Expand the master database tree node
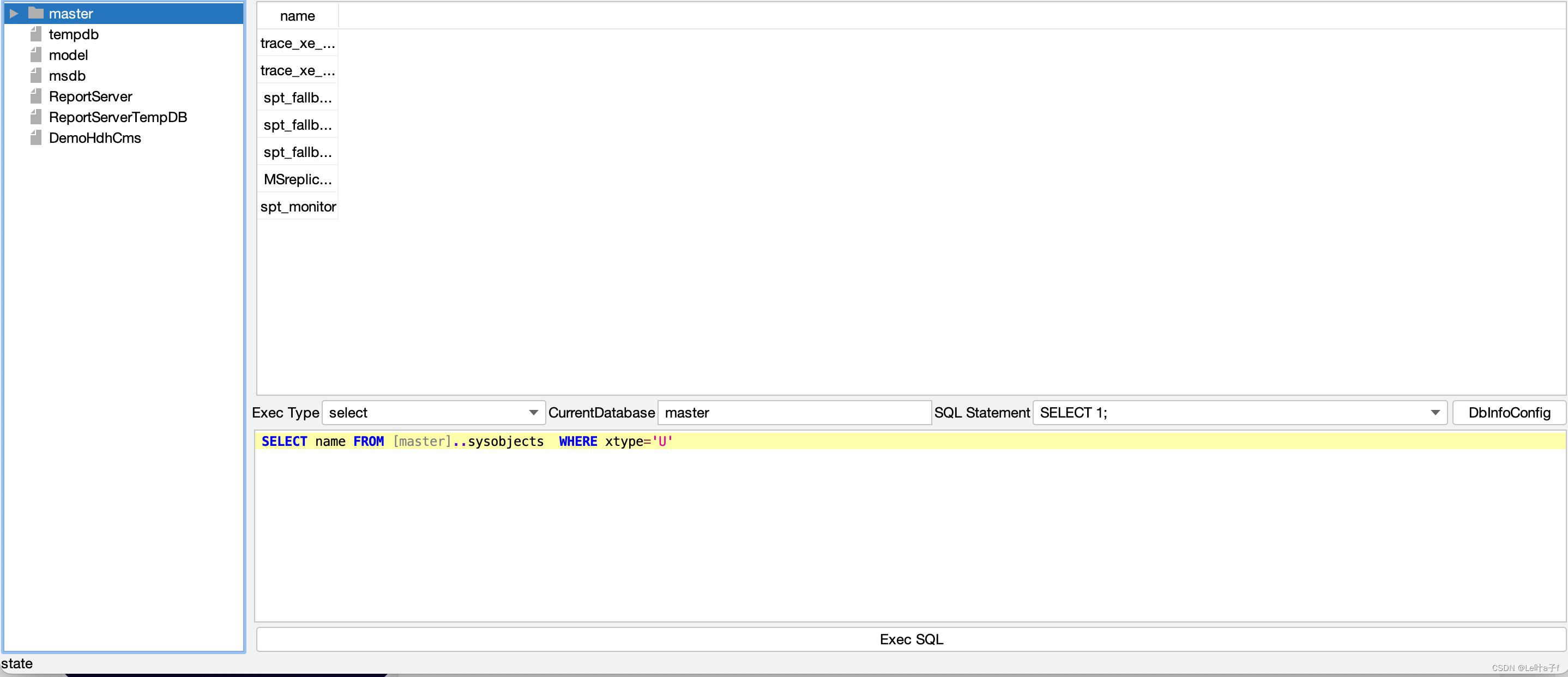 [x=14, y=14]
